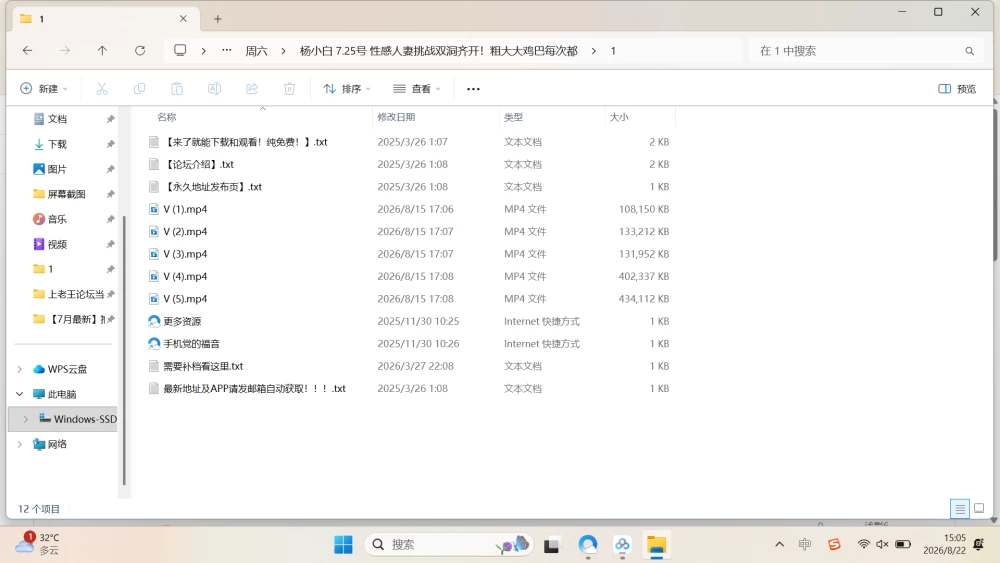1000x563 pixels.
Task: Toggle the preview pane button 预览
Action: tap(957, 89)
